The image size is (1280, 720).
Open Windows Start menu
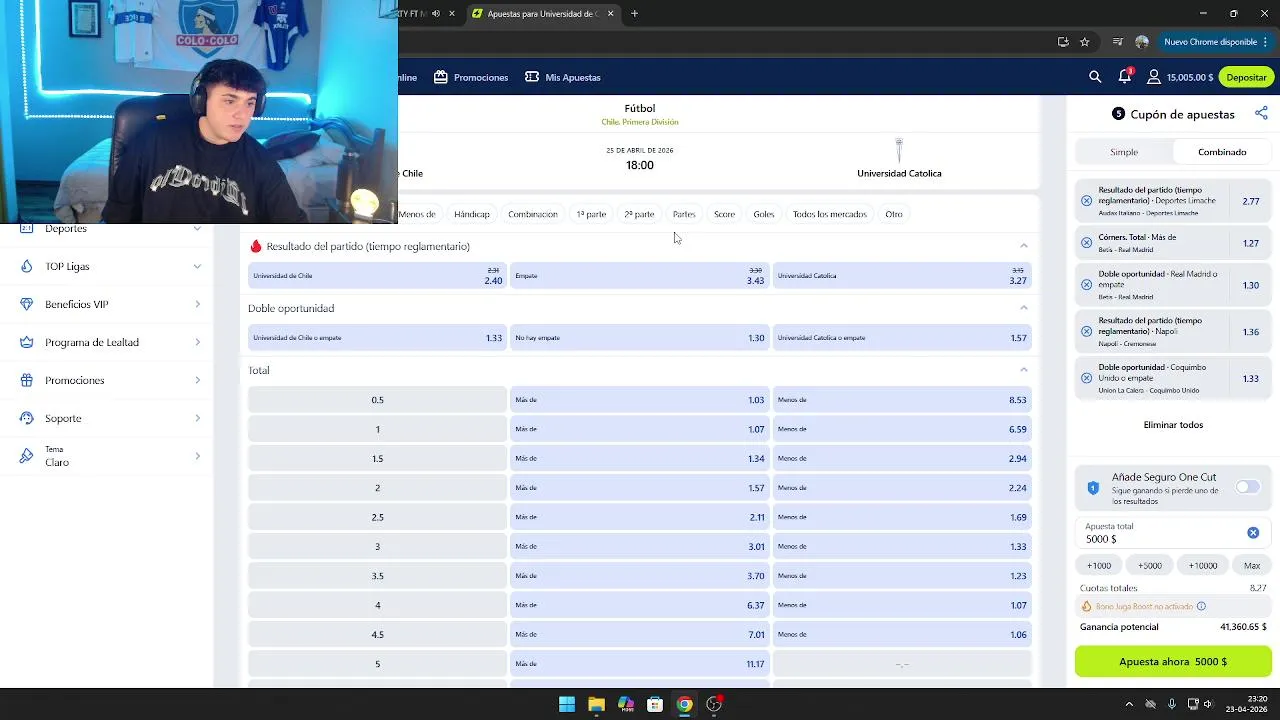pos(567,705)
